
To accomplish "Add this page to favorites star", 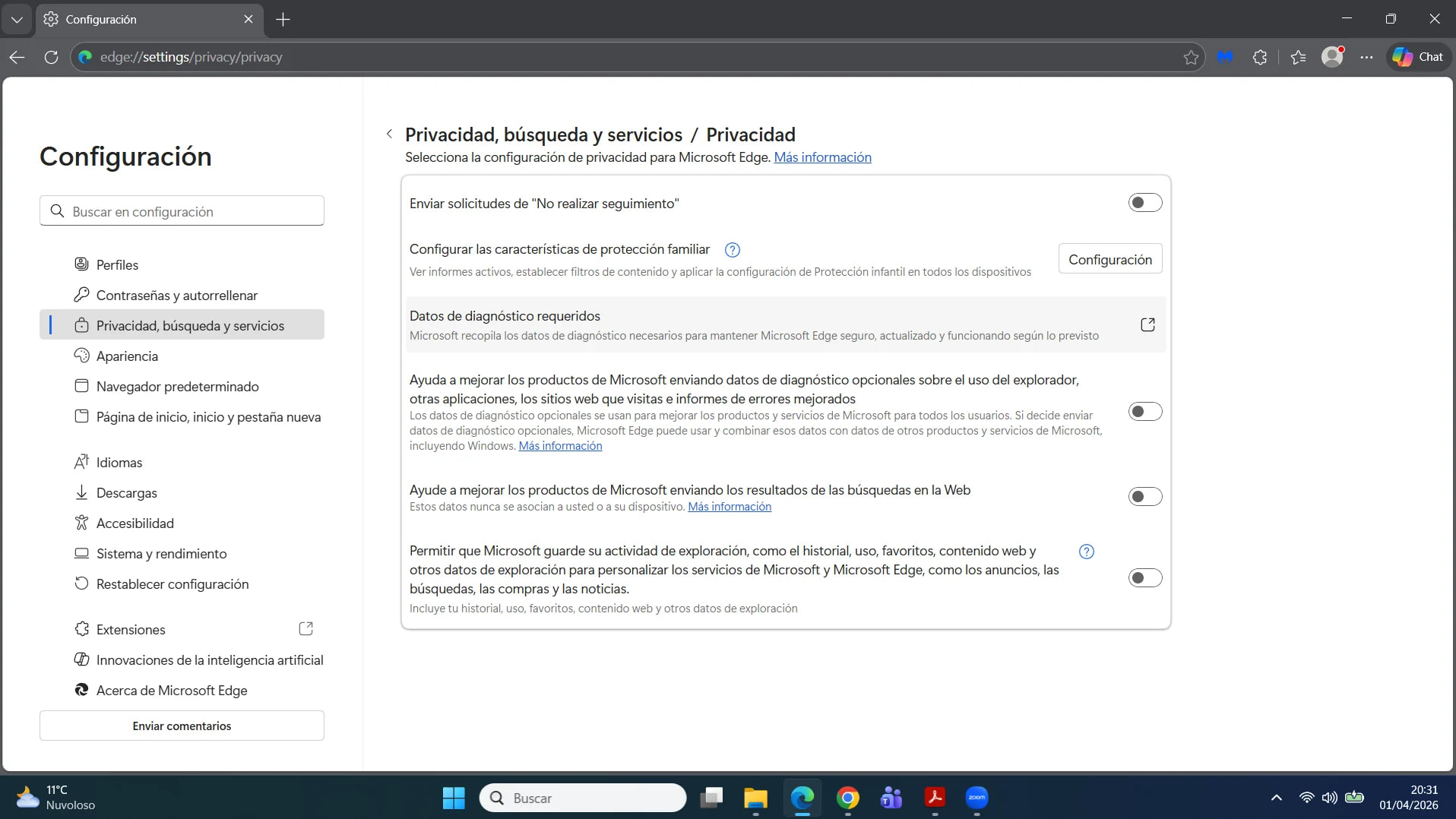I will [x=1191, y=57].
